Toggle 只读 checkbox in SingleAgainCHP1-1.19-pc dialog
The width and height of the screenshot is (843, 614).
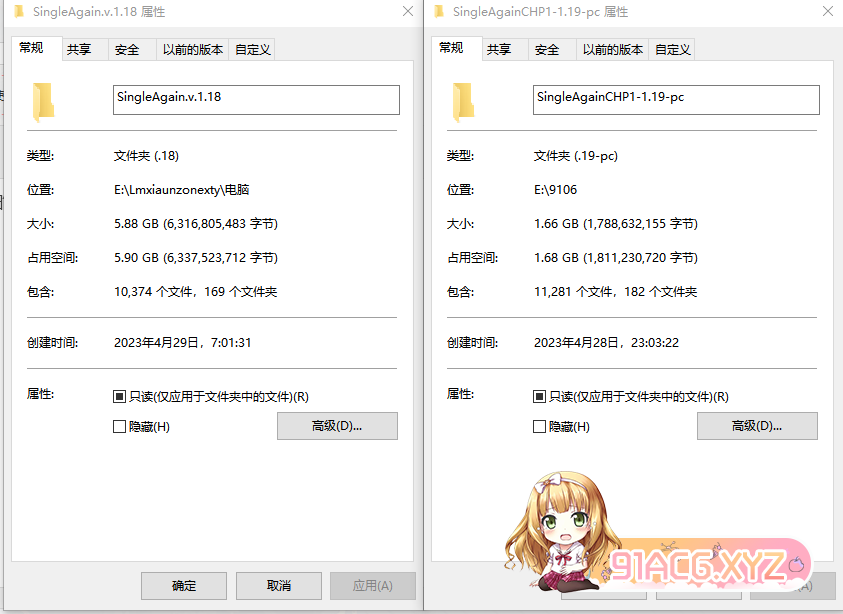(x=540, y=397)
